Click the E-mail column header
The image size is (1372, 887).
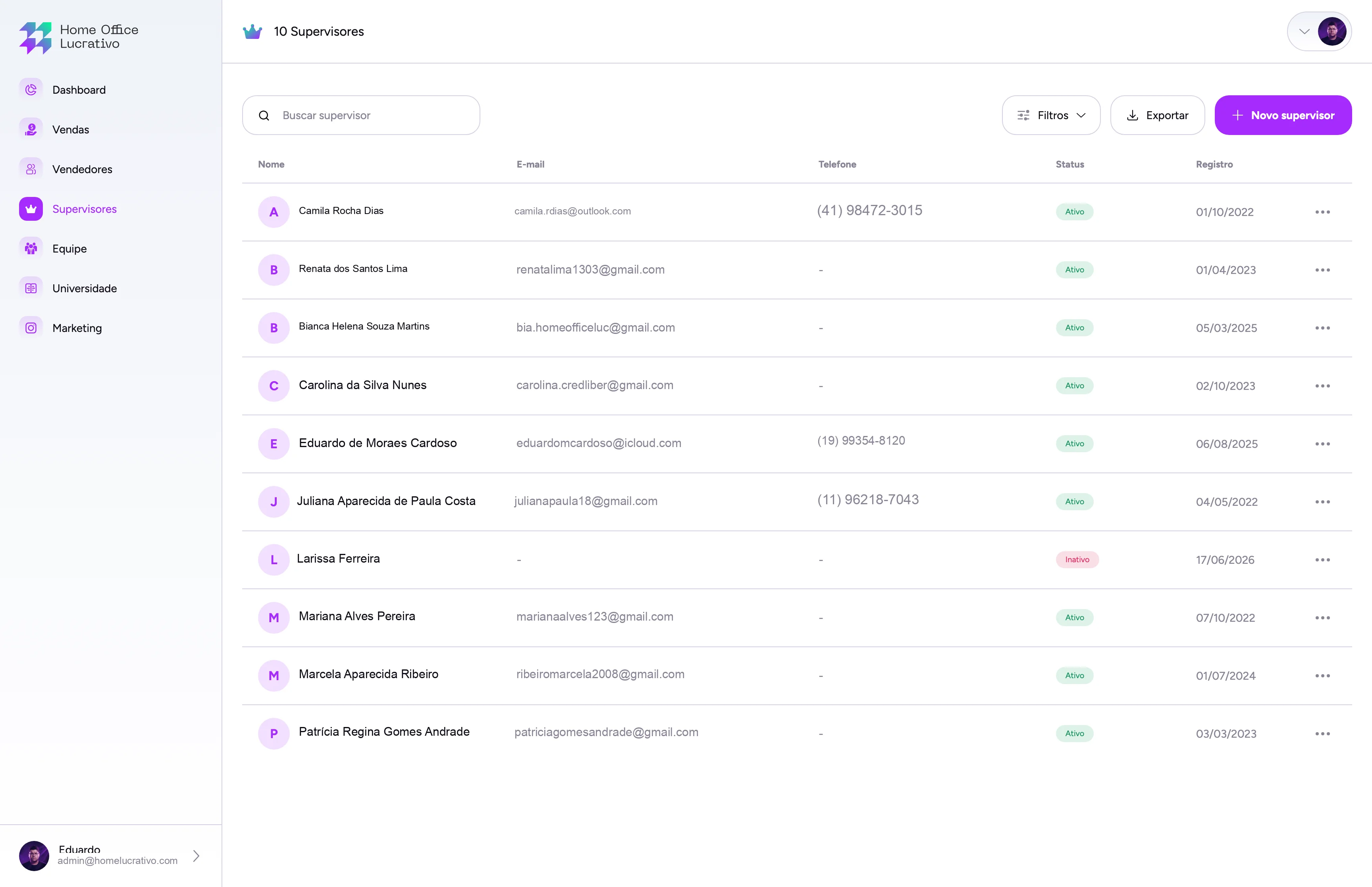(x=530, y=164)
